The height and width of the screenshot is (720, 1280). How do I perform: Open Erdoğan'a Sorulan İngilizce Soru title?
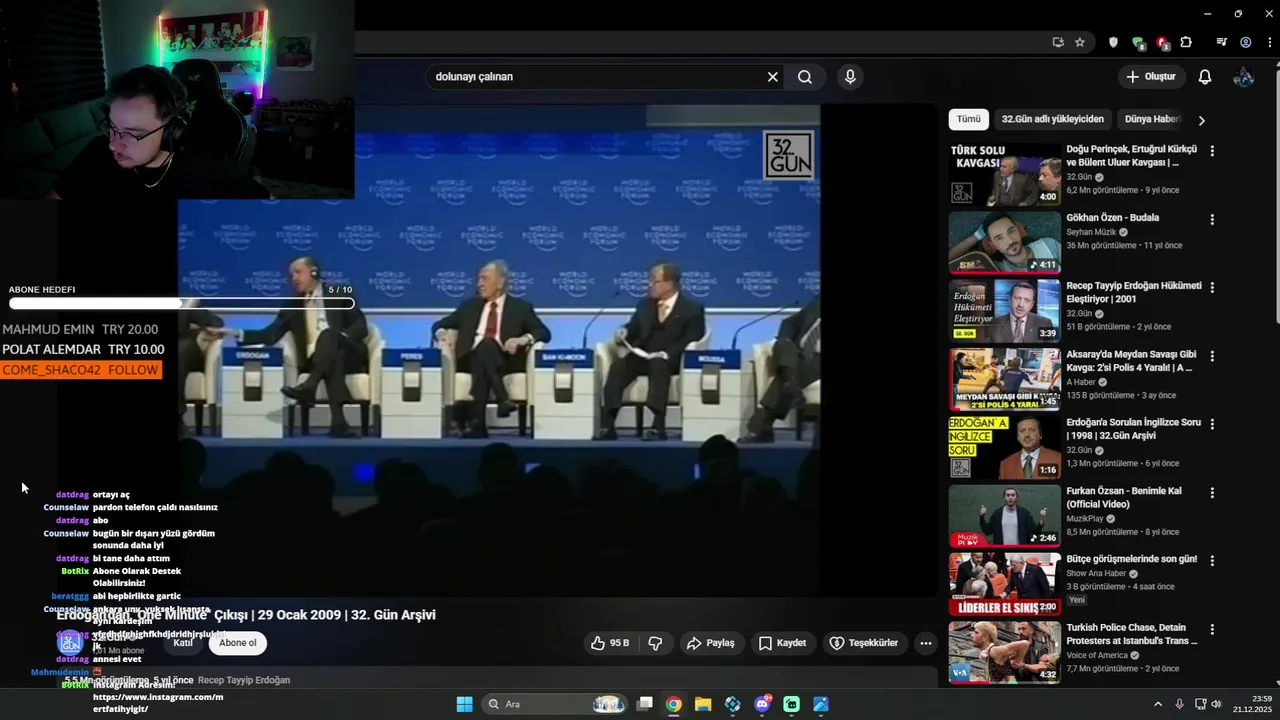click(x=1133, y=429)
